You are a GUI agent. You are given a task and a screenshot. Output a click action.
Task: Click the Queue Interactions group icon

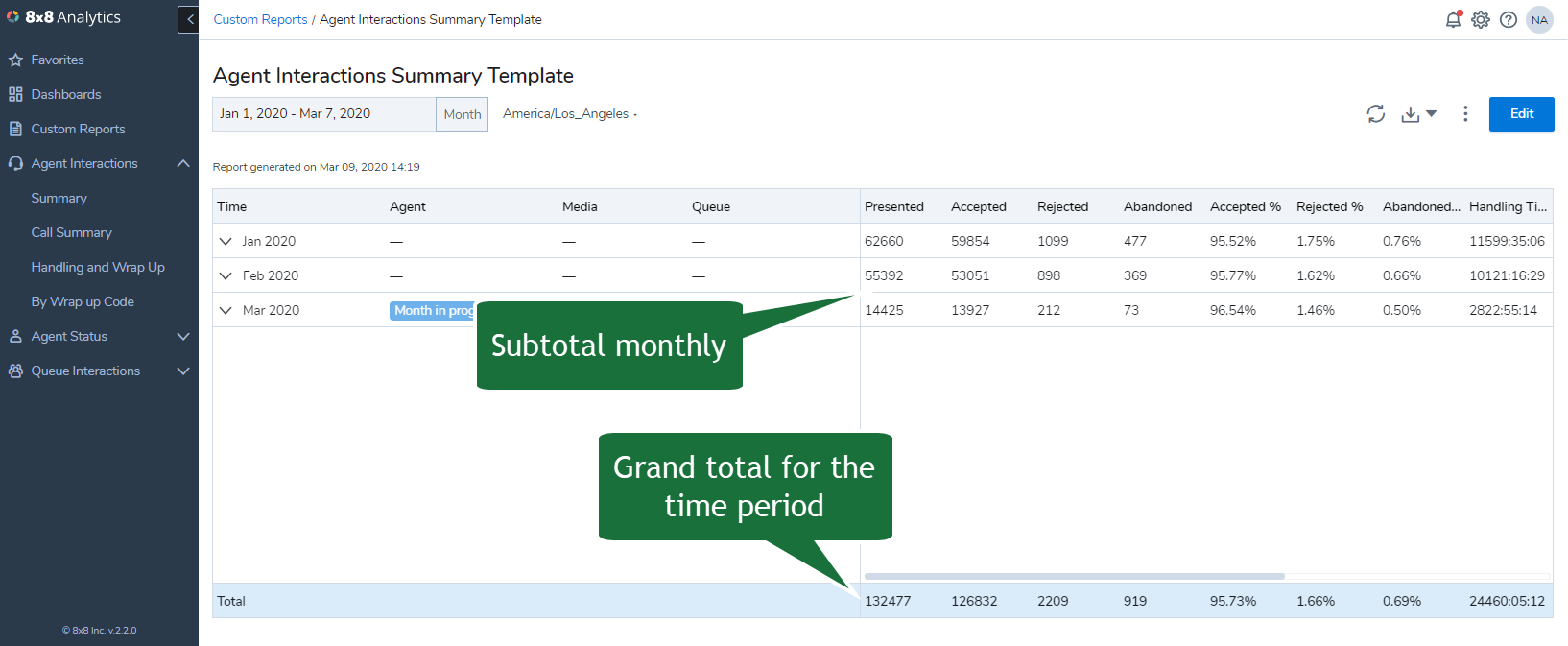coord(15,371)
